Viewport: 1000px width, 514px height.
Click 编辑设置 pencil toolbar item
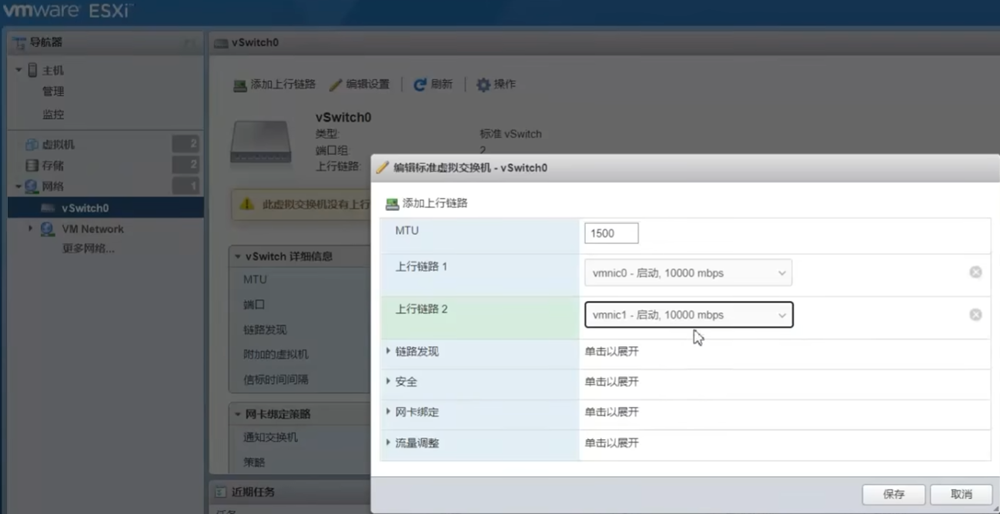tap(360, 84)
